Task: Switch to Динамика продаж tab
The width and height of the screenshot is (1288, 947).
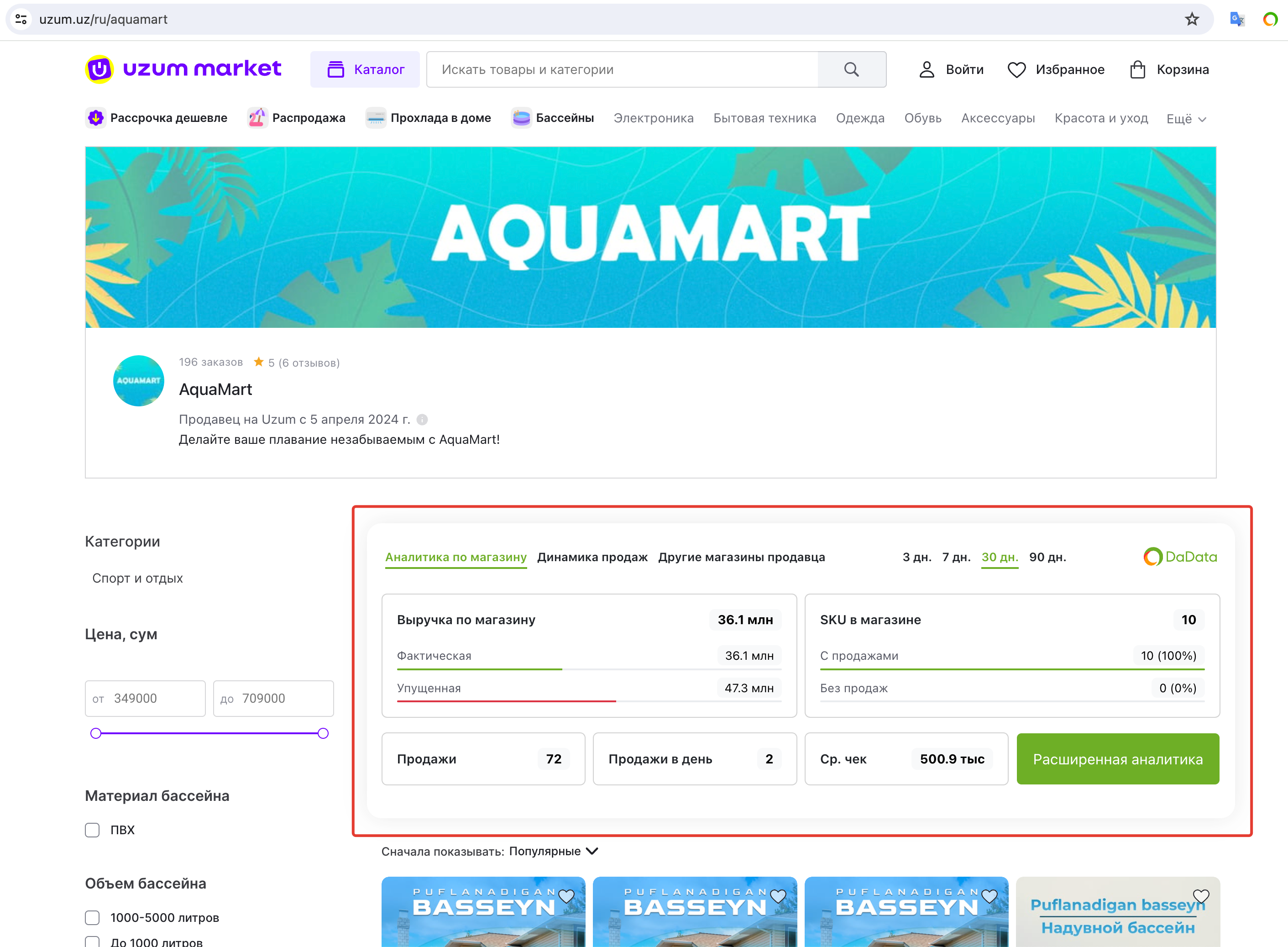Action: pyautogui.click(x=592, y=557)
